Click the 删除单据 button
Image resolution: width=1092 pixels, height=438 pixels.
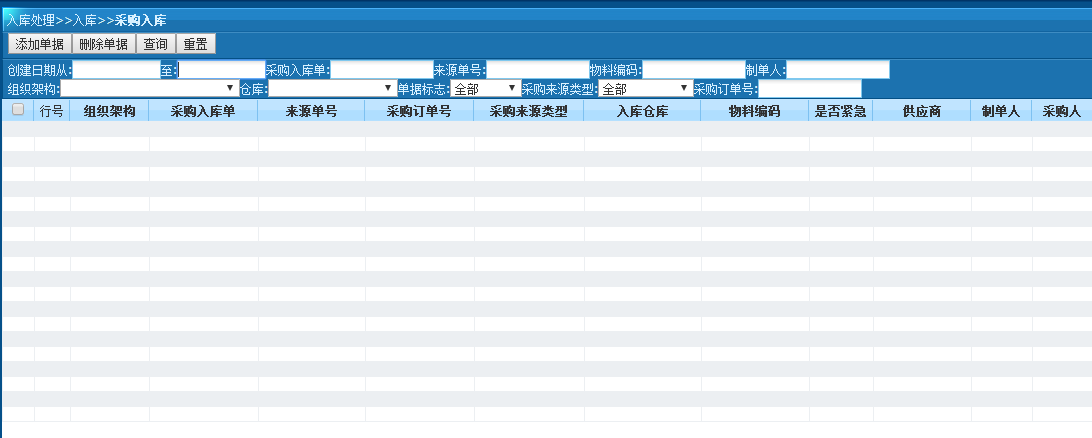[104, 45]
